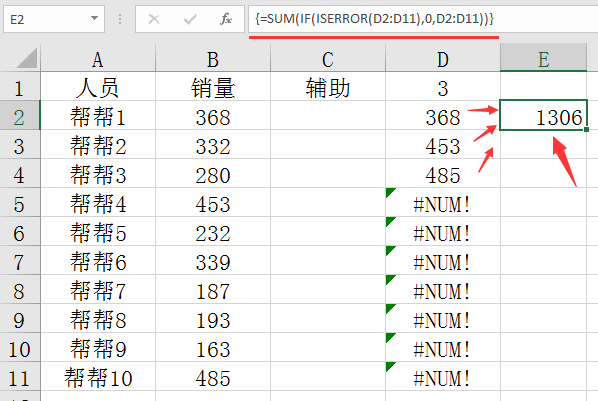Click the #NUM! error cell in row 6
This screenshot has height=401, width=598.
[443, 232]
